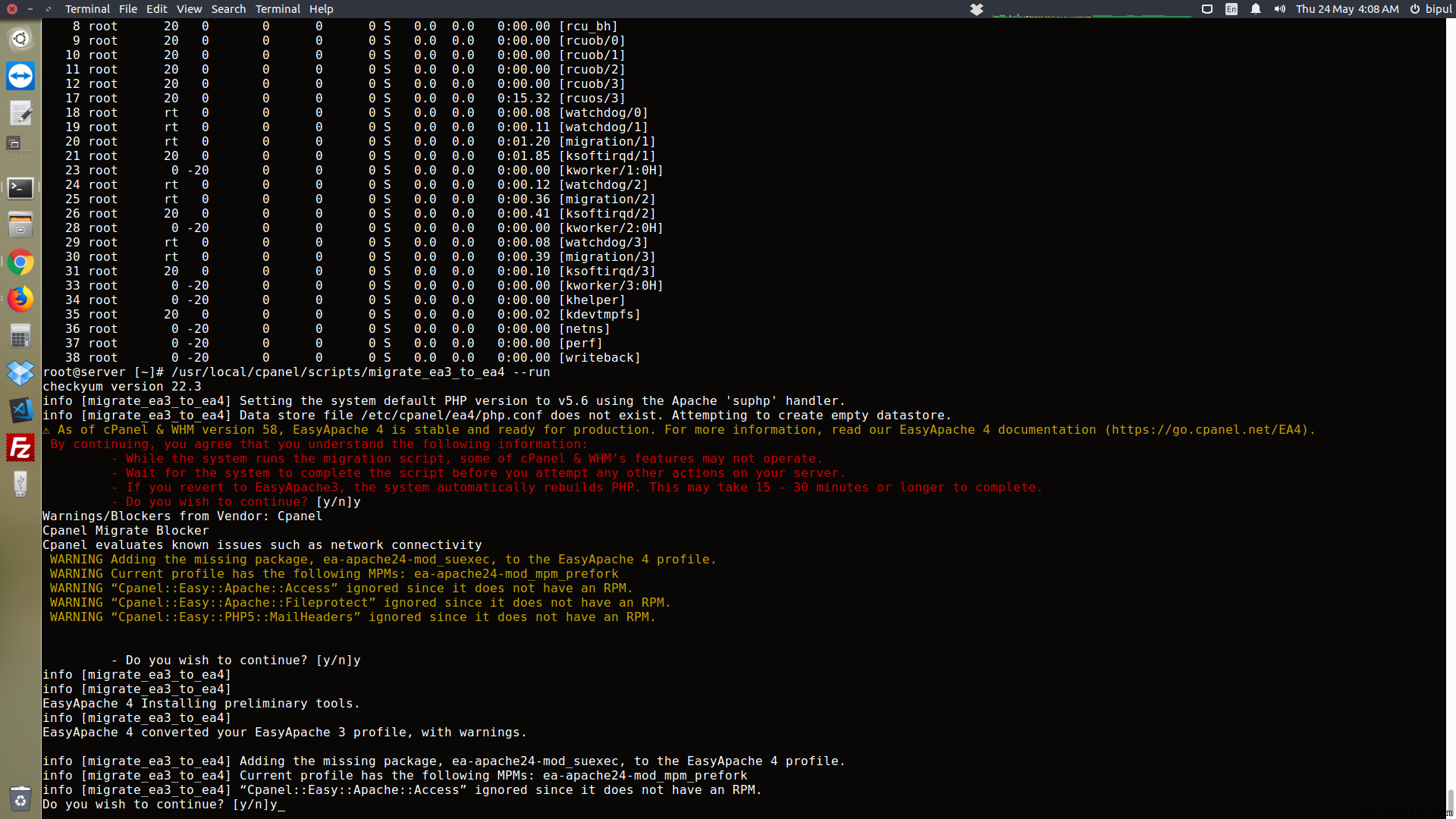The height and width of the screenshot is (819, 1456).
Task: Click the Dropbox tray indicator
Action: point(977,9)
